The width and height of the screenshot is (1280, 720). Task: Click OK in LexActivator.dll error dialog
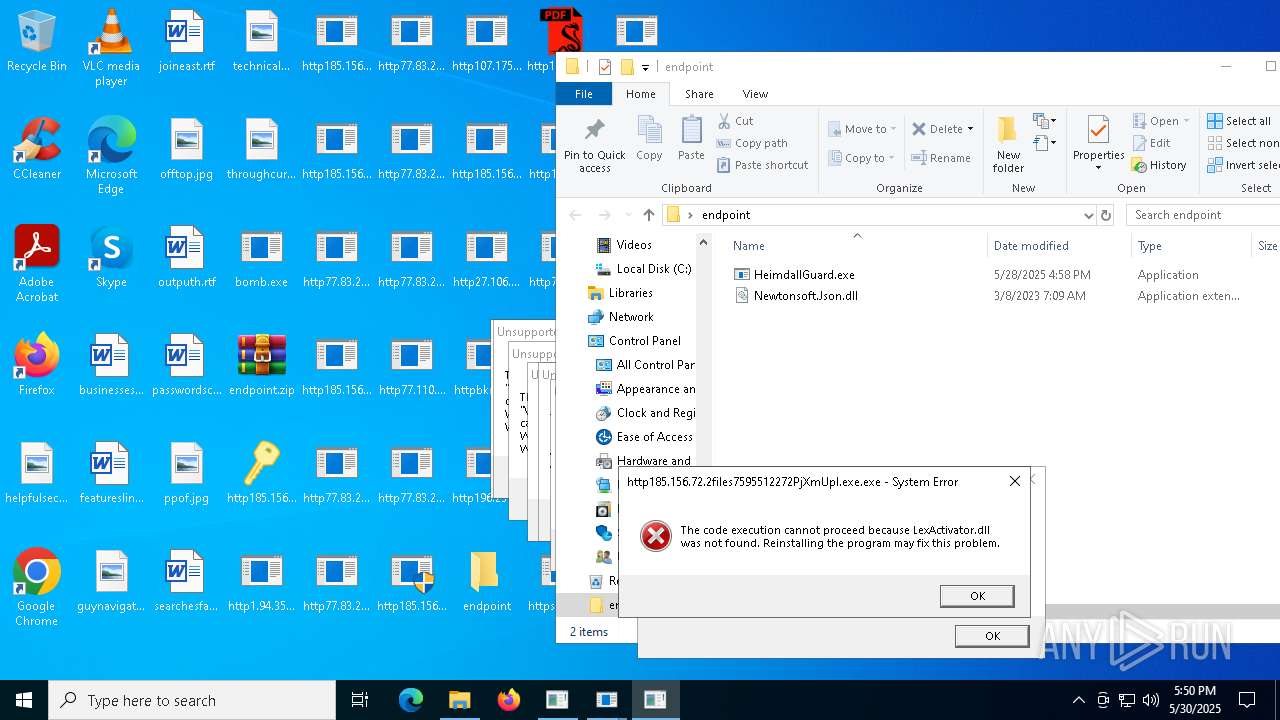(977, 596)
